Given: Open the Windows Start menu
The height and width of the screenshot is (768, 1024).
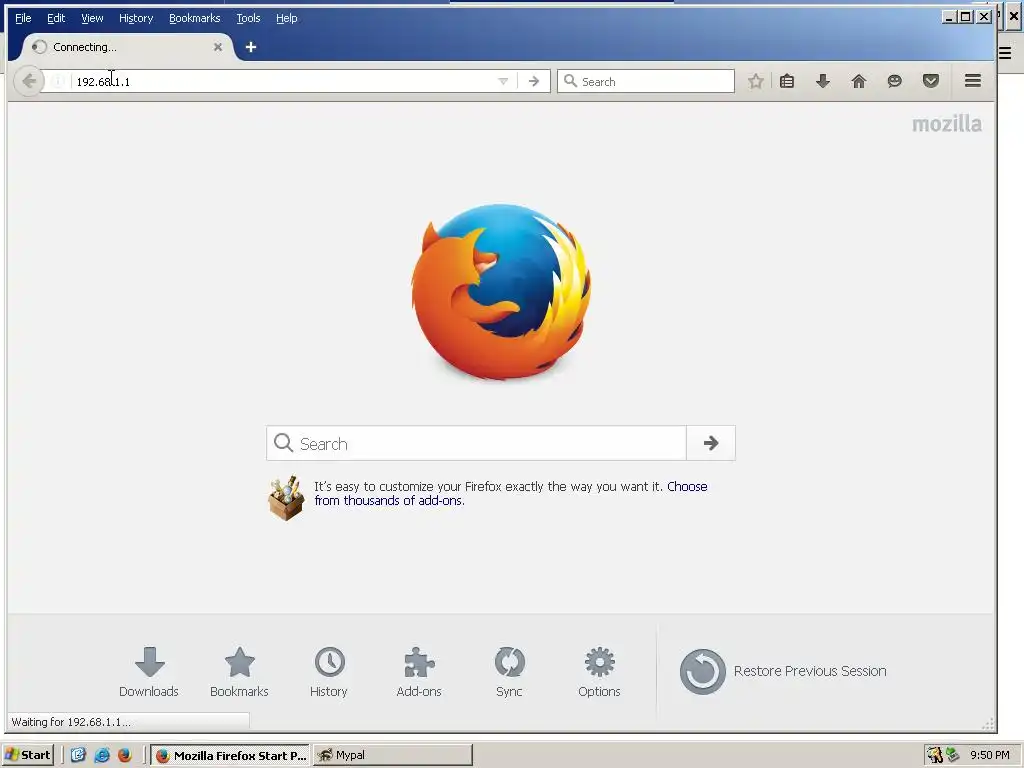Looking at the screenshot, I should (27, 755).
